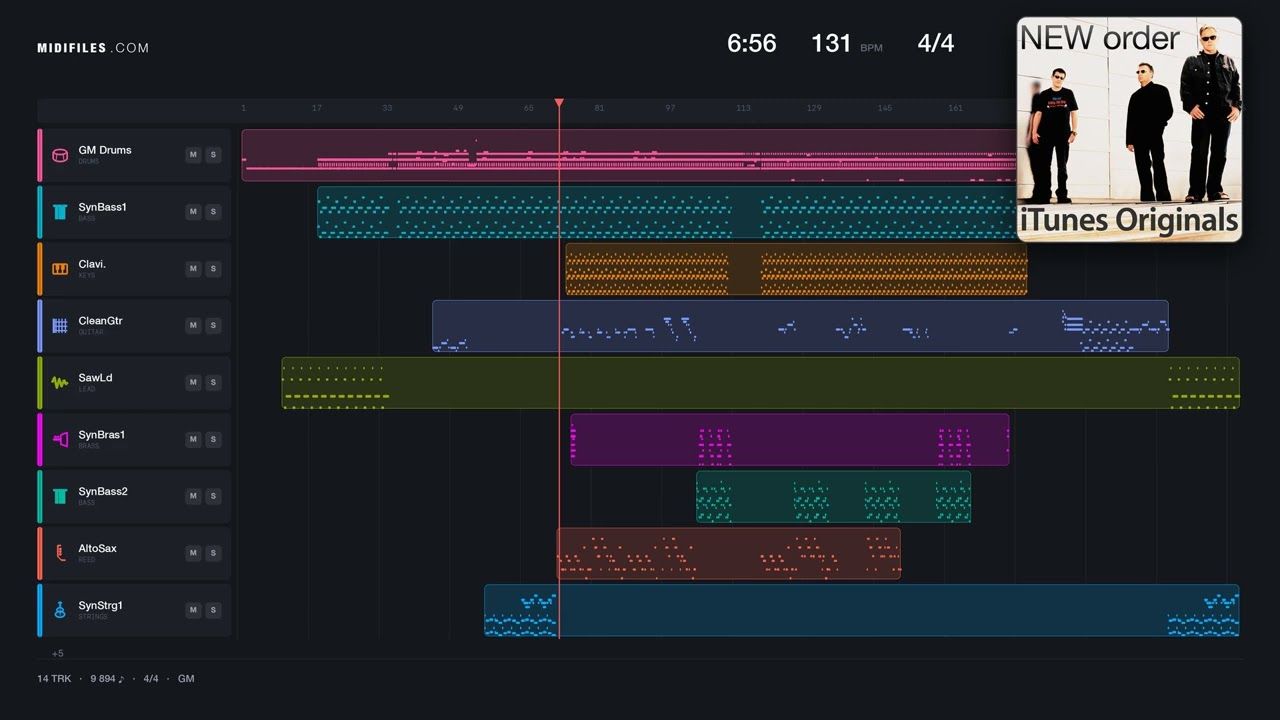Select the SynBass2 track name
1280x720 pixels.
point(103,492)
